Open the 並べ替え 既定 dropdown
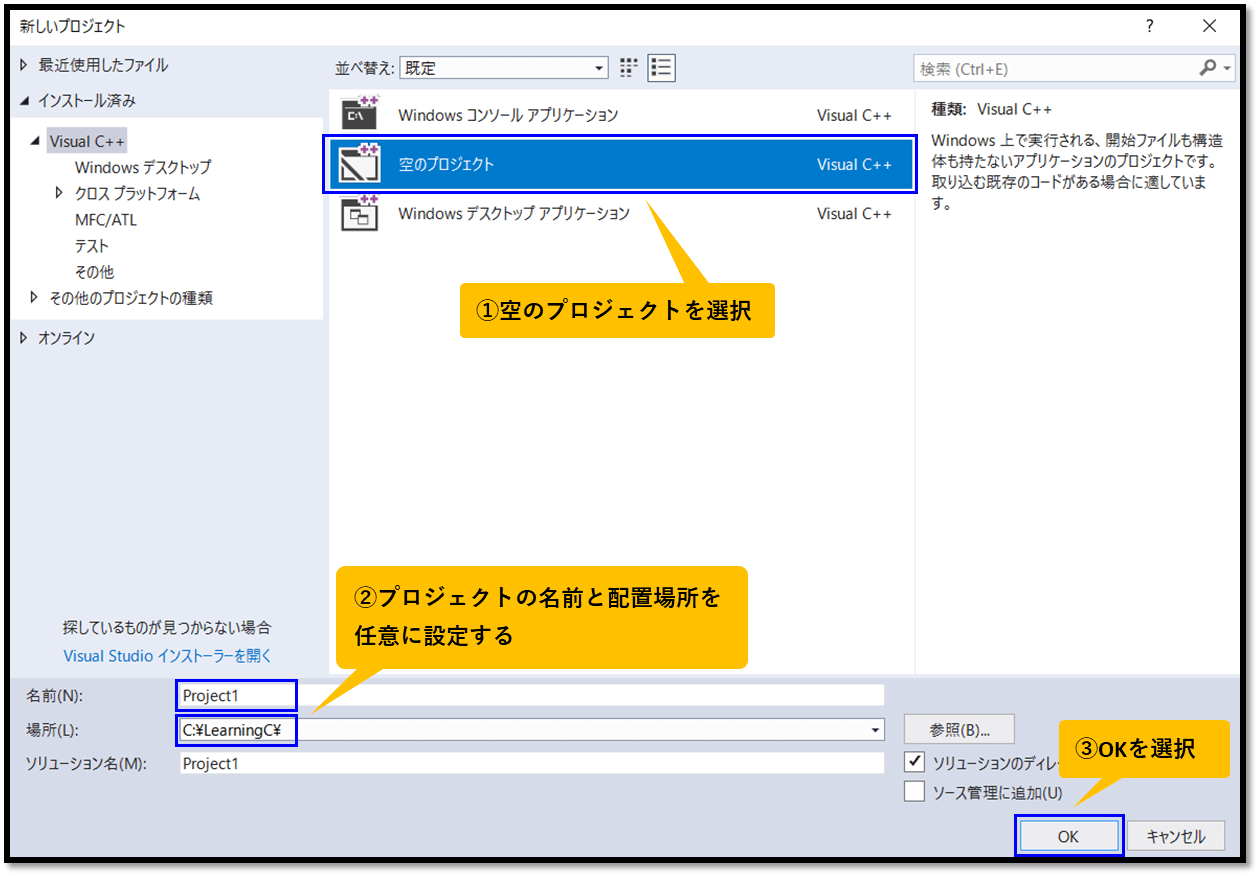 point(503,68)
